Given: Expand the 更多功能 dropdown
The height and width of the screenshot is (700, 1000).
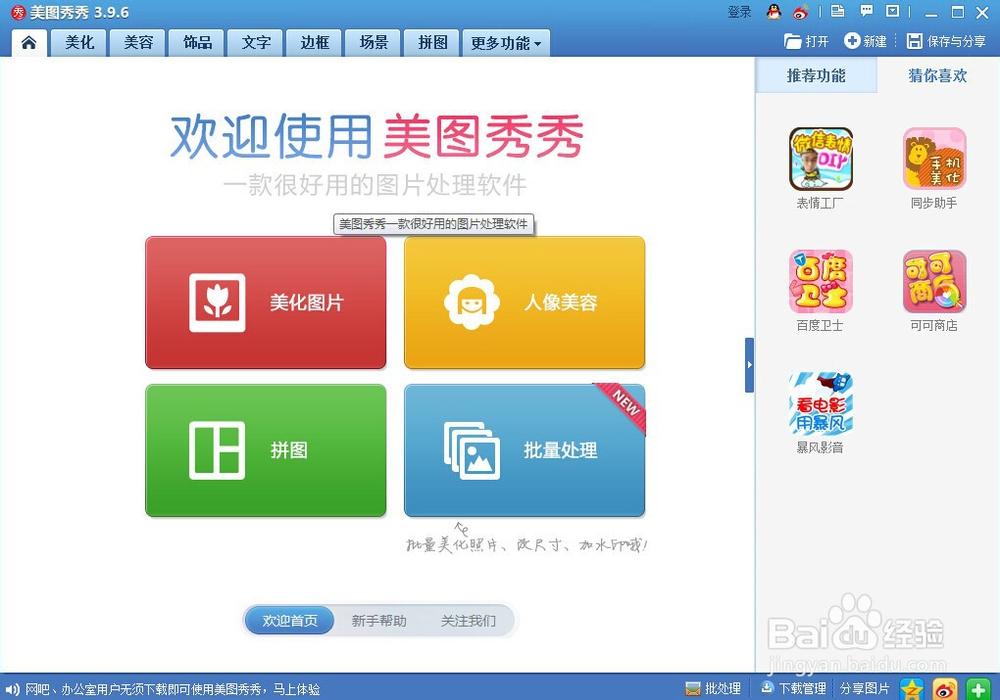Looking at the screenshot, I should pos(506,43).
